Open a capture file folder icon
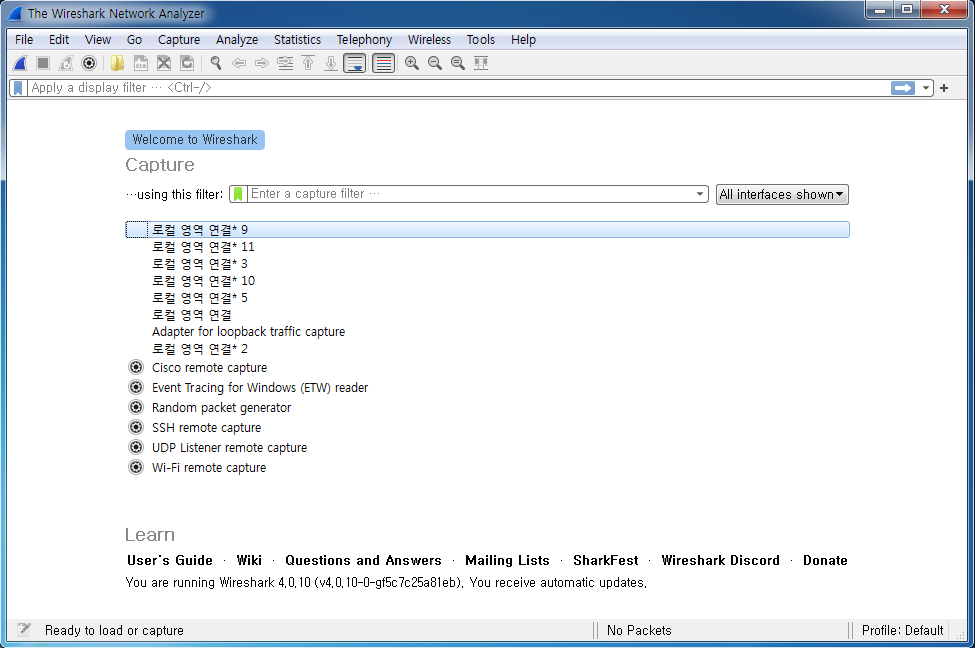 tap(117, 63)
